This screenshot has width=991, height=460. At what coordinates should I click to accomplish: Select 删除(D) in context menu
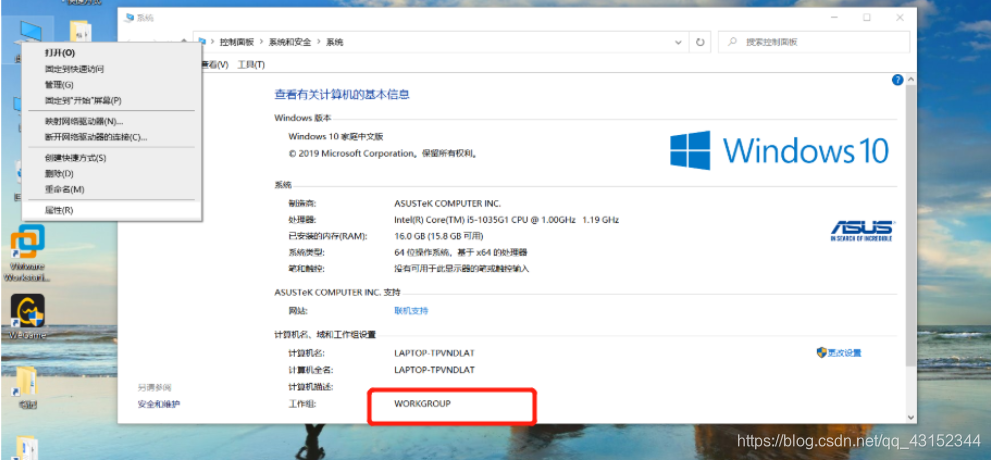[111, 174]
